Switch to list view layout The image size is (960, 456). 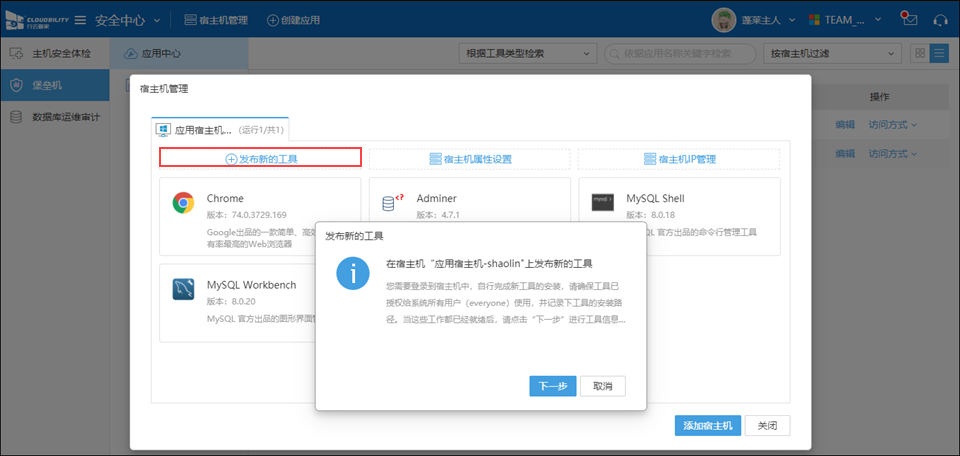[x=939, y=53]
